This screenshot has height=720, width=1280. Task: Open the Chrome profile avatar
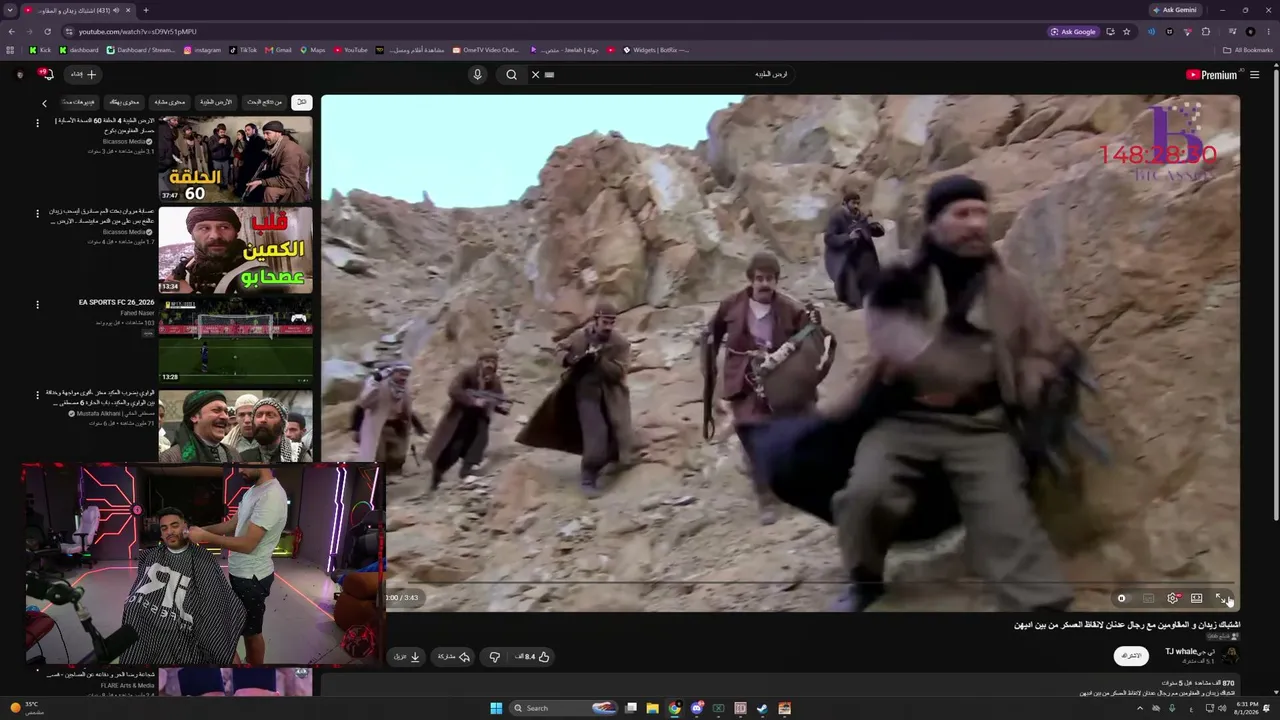[x=1250, y=32]
